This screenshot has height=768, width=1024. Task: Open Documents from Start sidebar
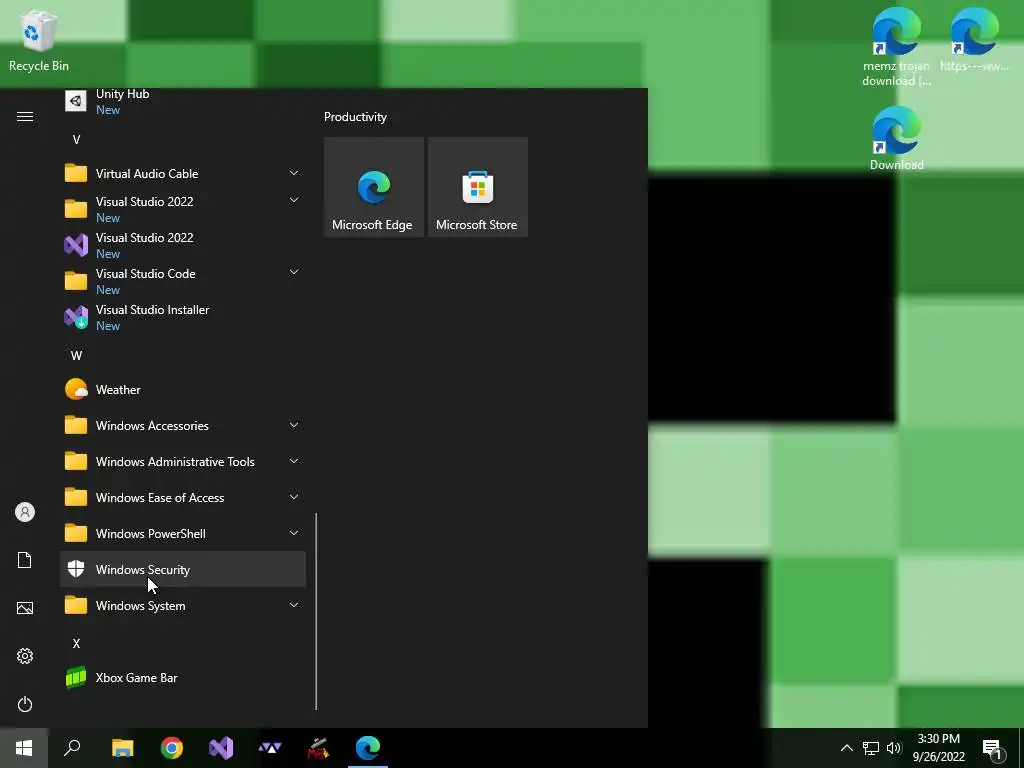(25, 560)
